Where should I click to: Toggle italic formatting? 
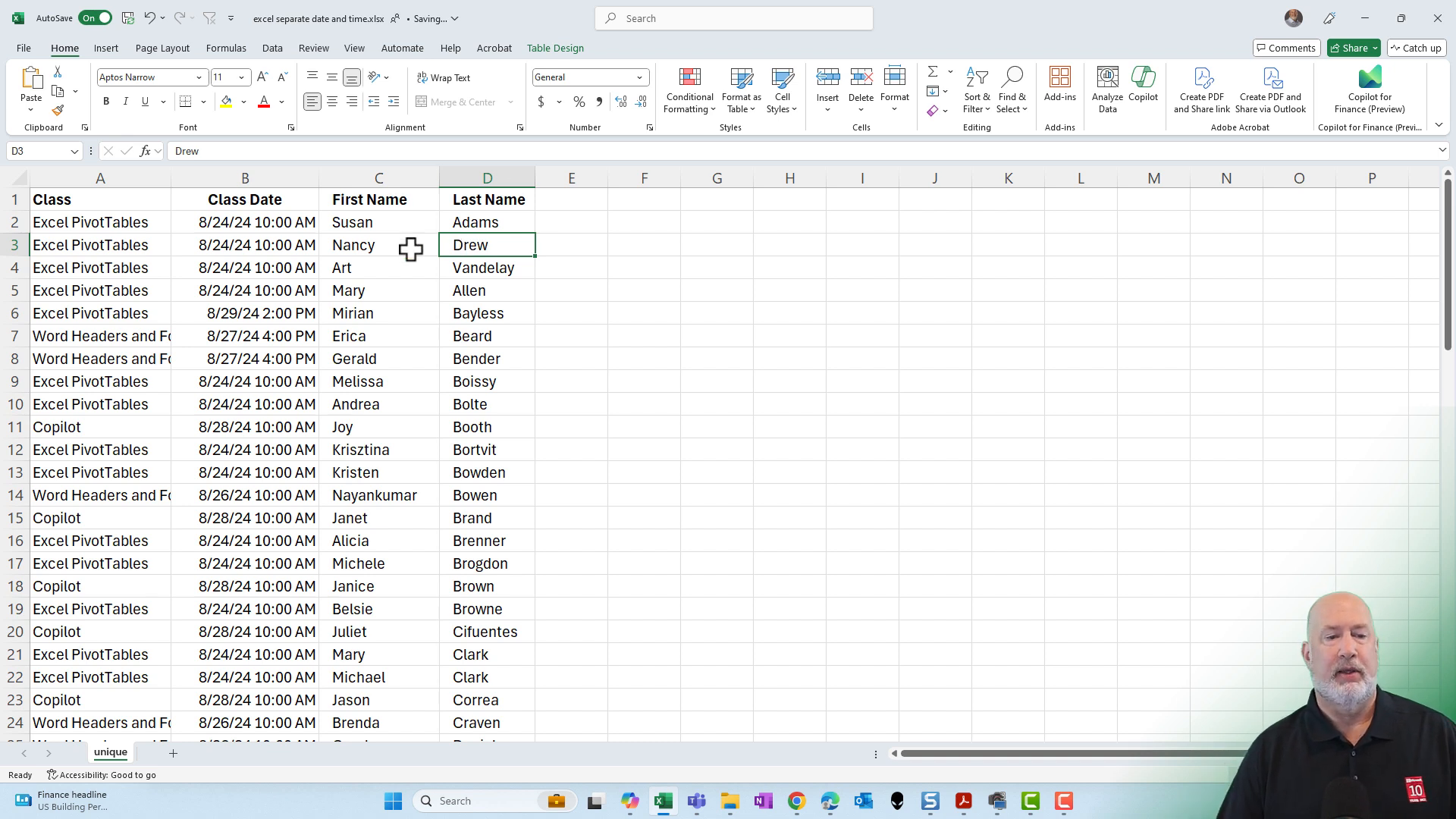[125, 101]
